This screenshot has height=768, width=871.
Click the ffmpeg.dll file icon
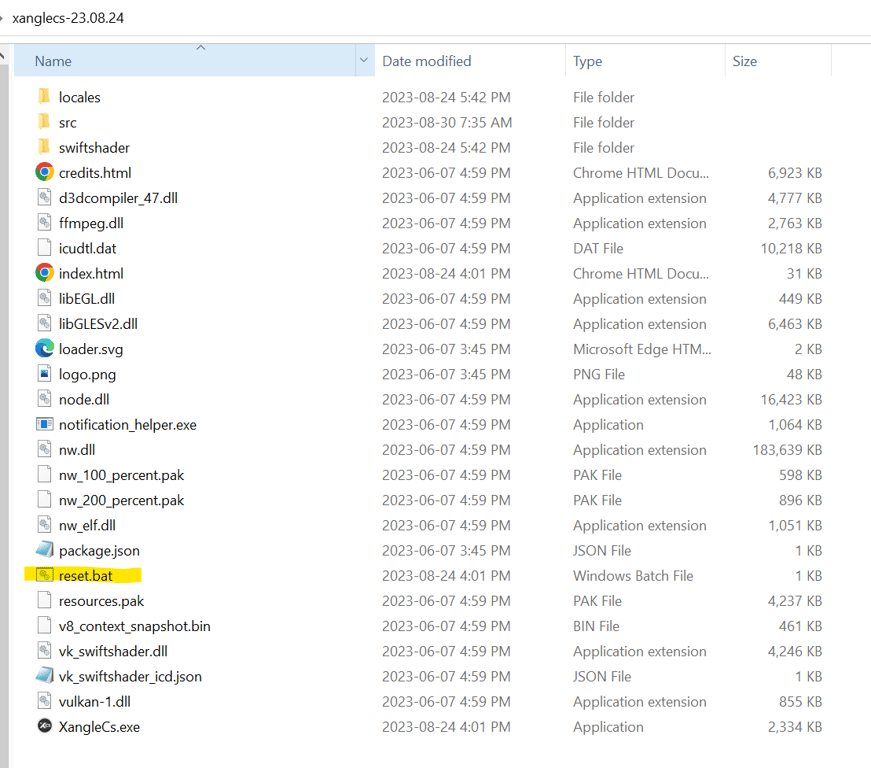click(44, 223)
